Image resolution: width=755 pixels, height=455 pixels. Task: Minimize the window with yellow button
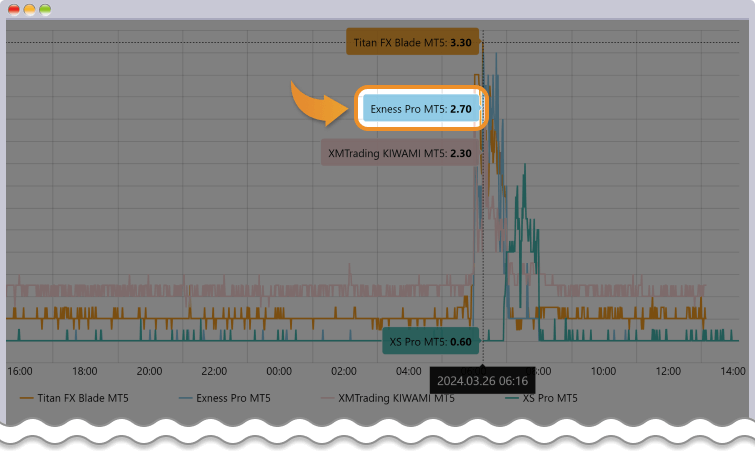pos(29,10)
